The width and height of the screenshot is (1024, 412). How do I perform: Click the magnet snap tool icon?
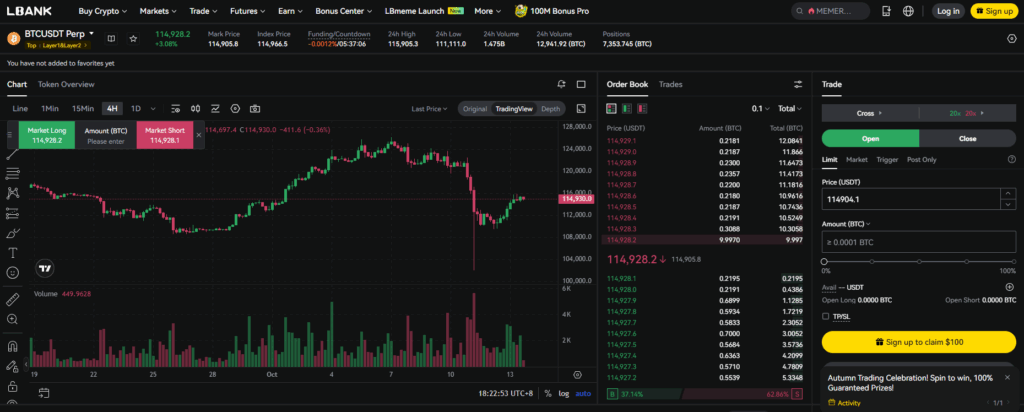tap(13, 346)
